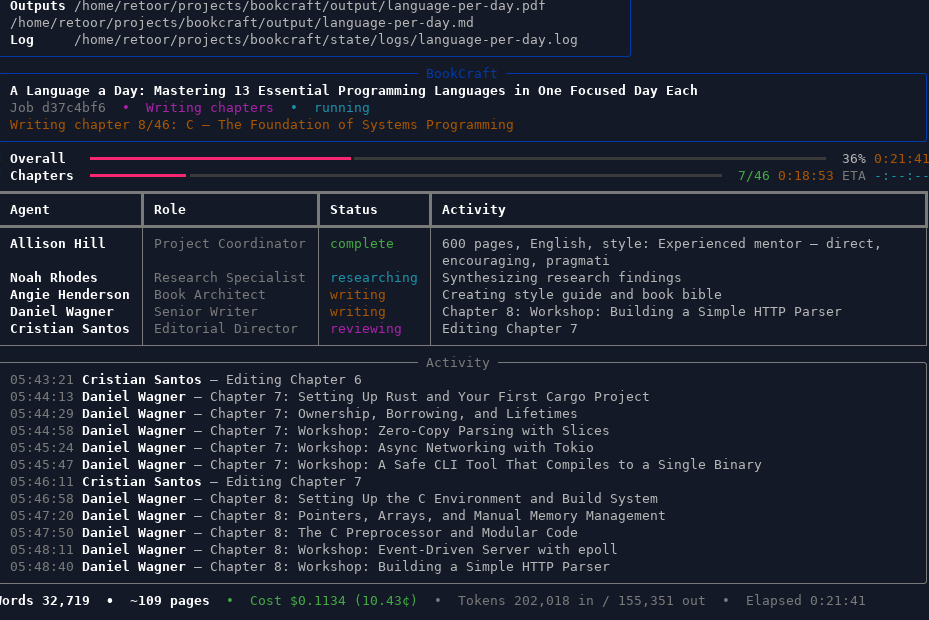
Task: Click the book title 'A Language a Day' line
Action: pyautogui.click(x=354, y=91)
